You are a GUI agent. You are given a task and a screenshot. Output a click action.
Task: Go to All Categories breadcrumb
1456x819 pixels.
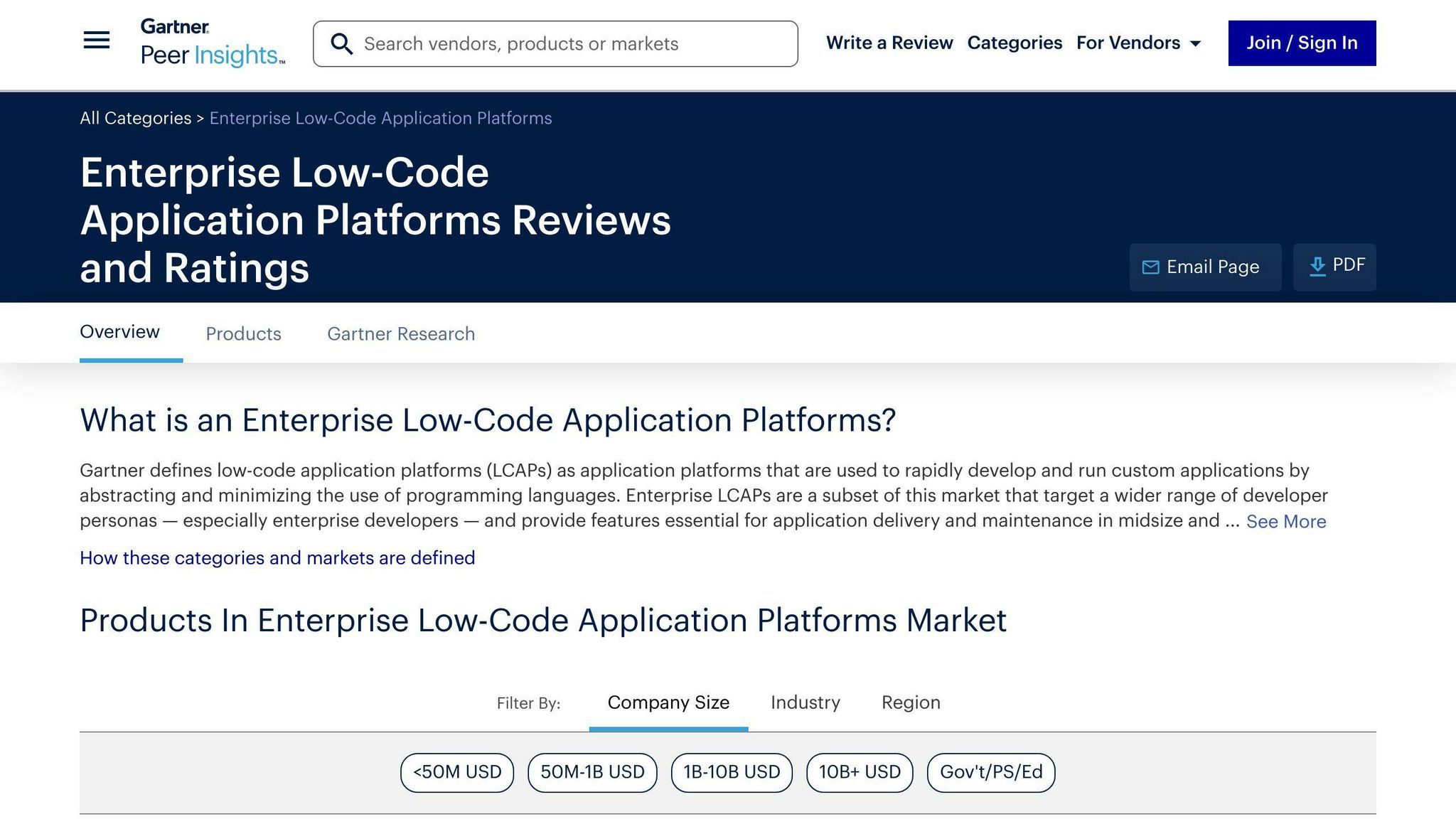click(x=135, y=118)
